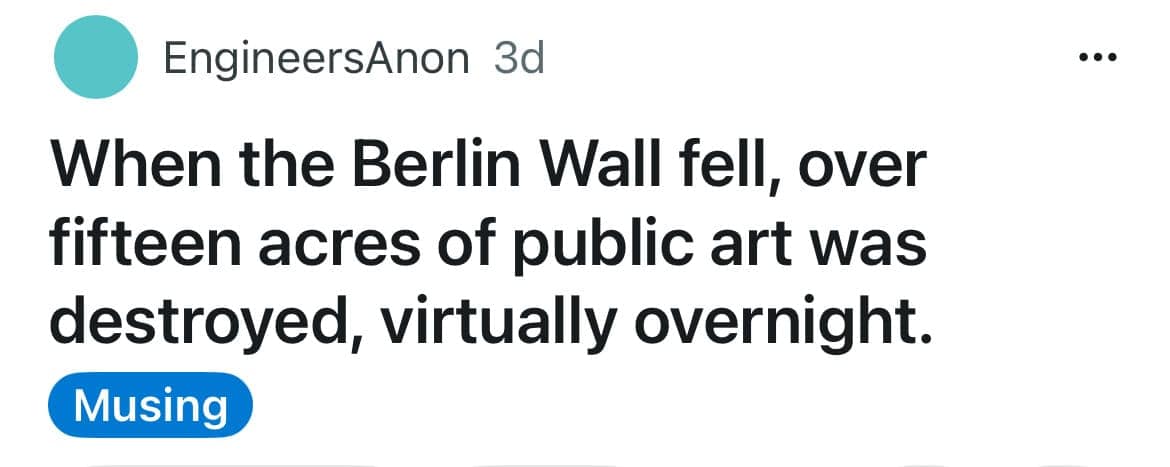Image resolution: width=1170 pixels, height=467 pixels.
Task: Open the EngineersAnon profile link
Action: (316, 59)
